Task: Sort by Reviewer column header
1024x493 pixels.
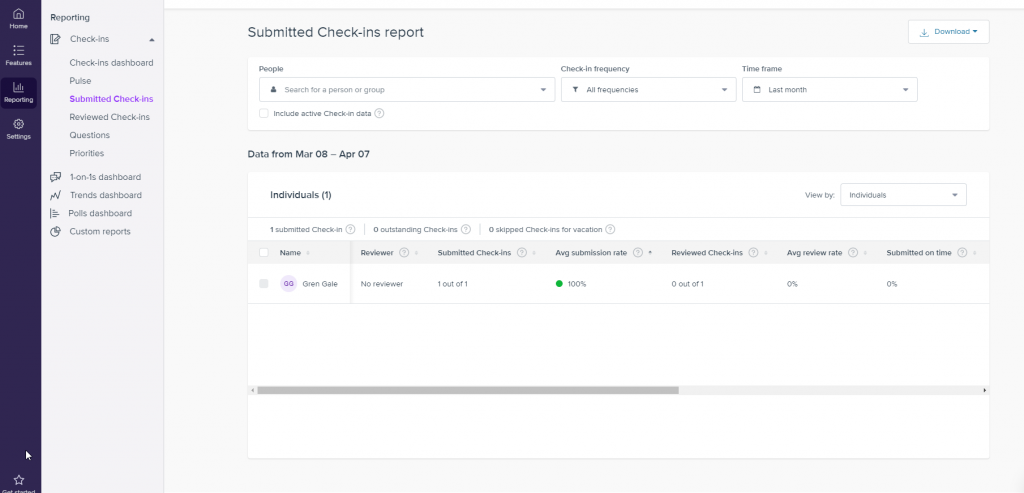Action: click(x=377, y=253)
